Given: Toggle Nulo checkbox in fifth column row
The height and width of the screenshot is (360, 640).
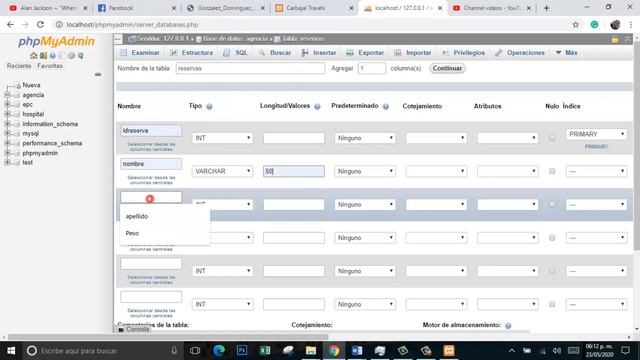Looking at the screenshot, I should (x=552, y=271).
